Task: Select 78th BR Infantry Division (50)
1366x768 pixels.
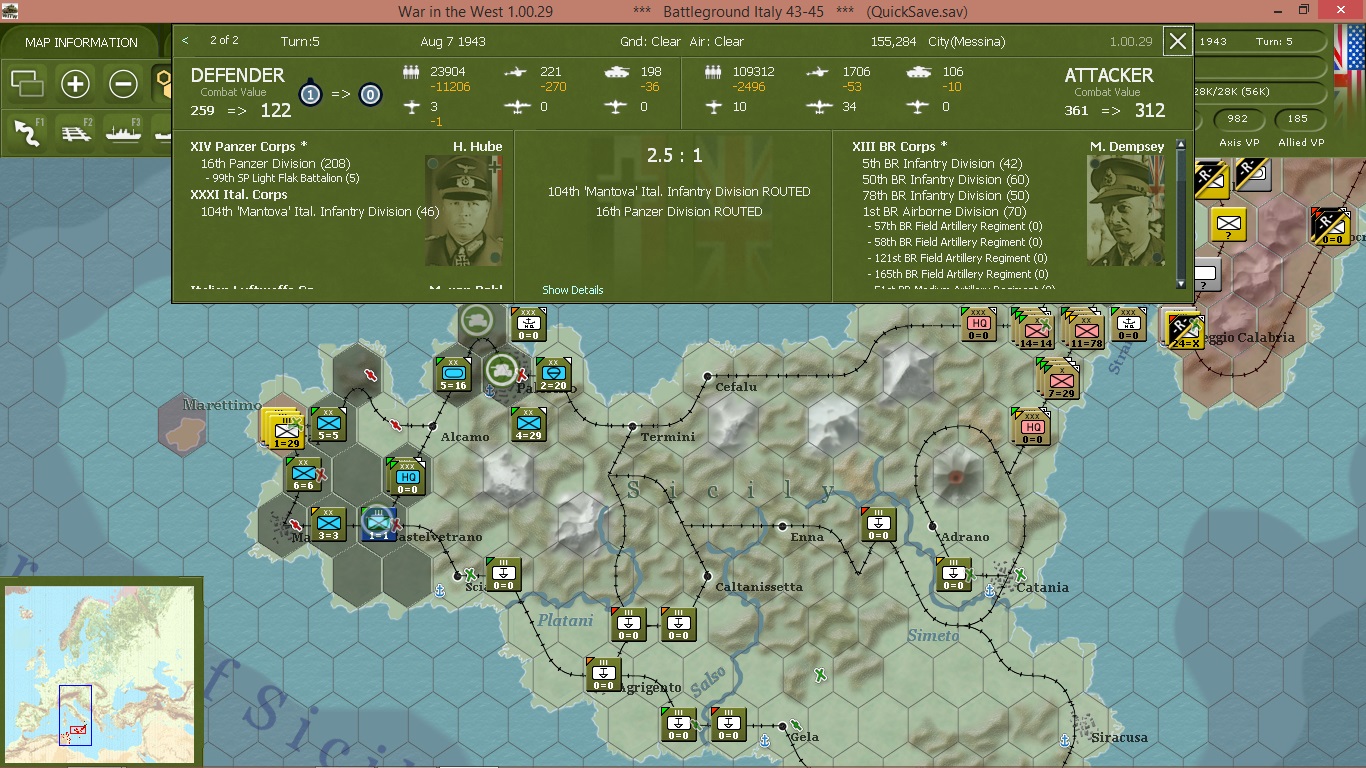Action: [x=946, y=195]
